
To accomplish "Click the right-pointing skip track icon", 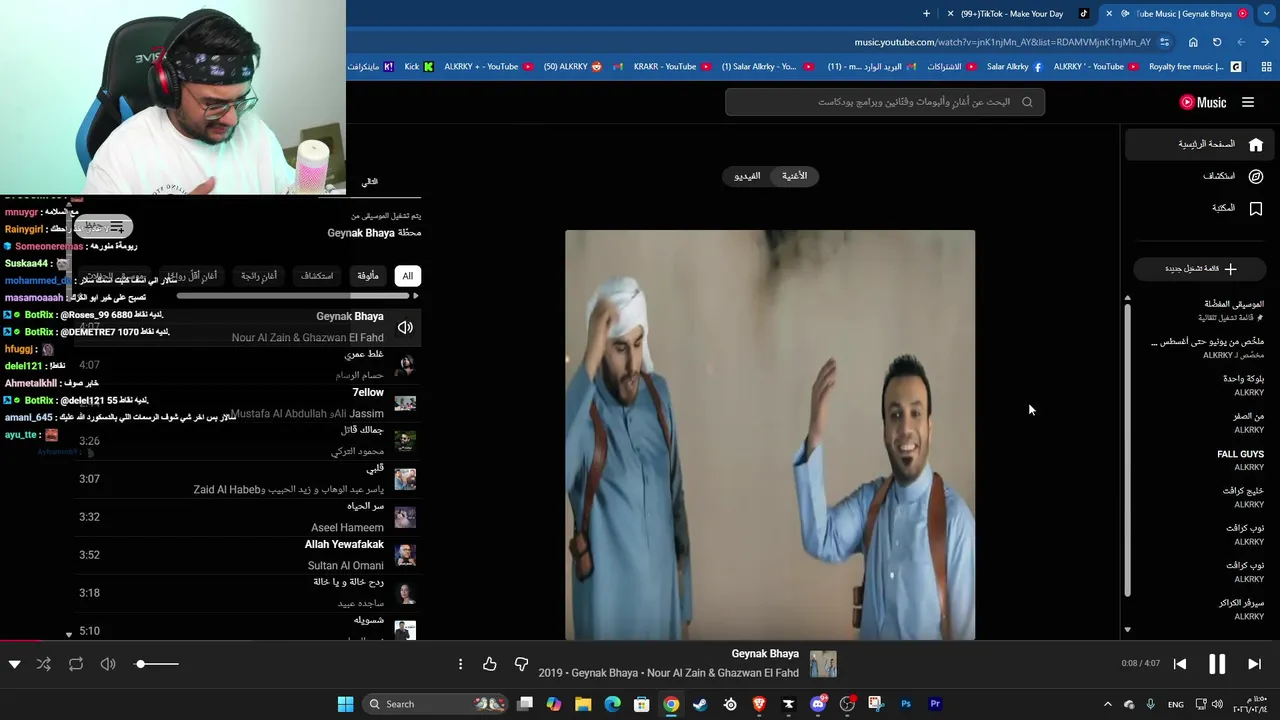I will [x=1254, y=664].
